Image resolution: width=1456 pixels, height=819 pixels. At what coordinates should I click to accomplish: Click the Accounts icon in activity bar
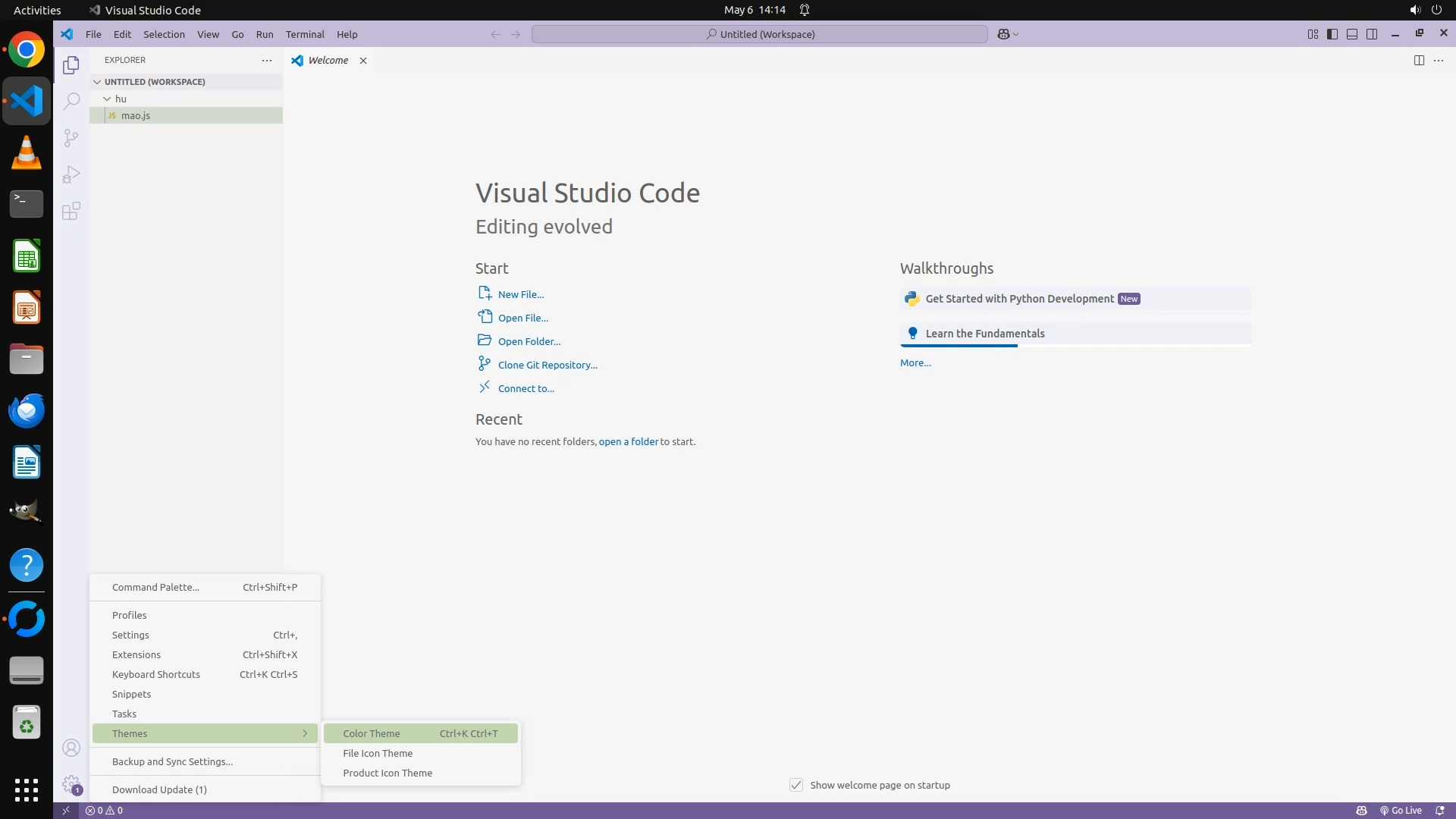[x=71, y=748]
